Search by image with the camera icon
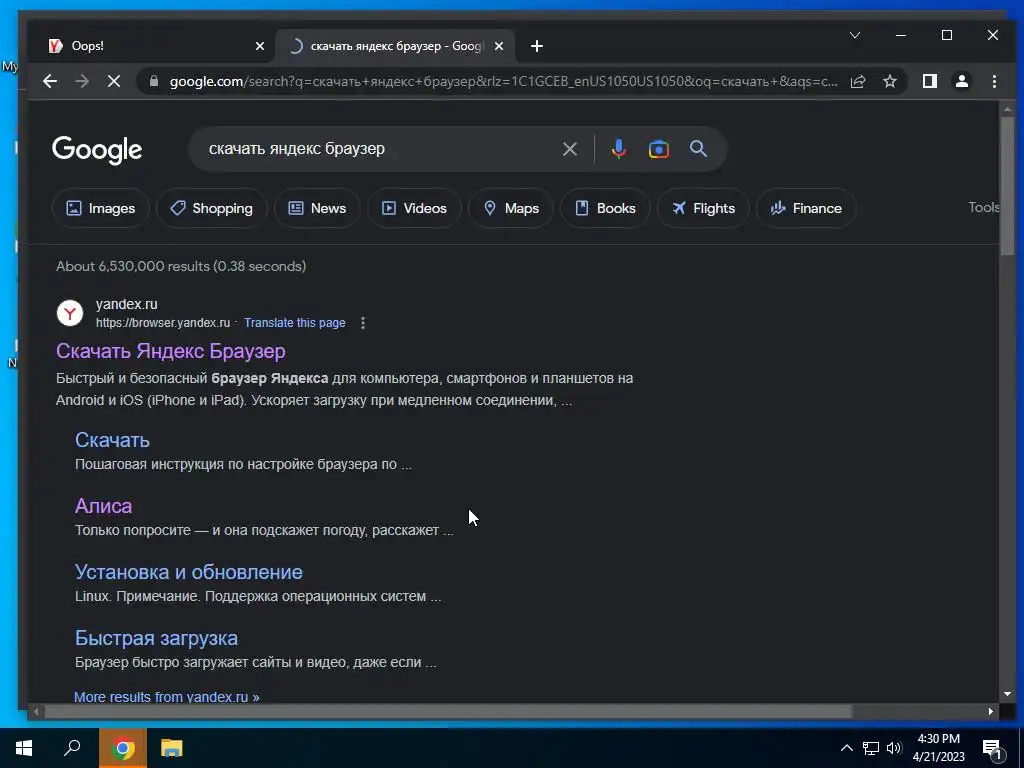The height and width of the screenshot is (768, 1024). pos(658,149)
